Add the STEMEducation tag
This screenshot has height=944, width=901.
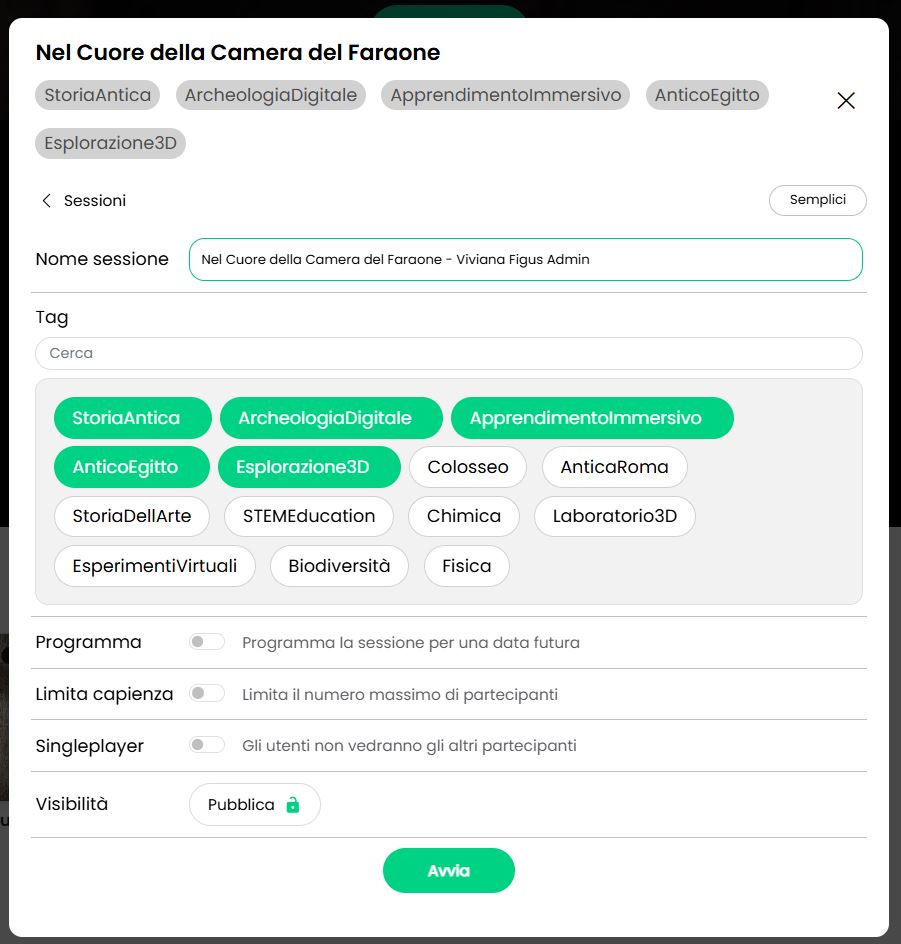(x=309, y=516)
